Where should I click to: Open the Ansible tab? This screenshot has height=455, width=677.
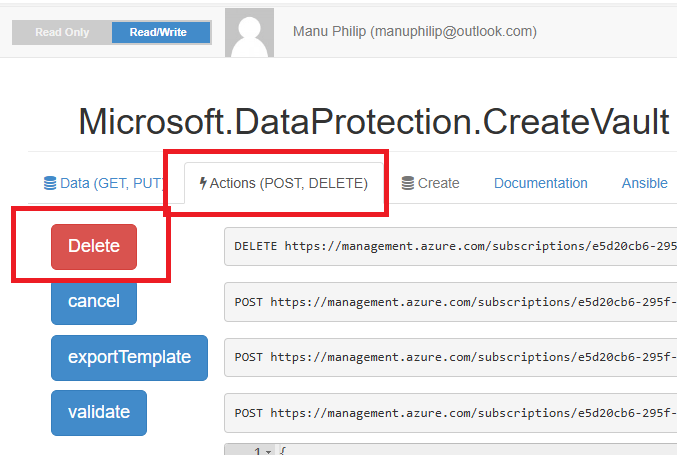point(645,183)
